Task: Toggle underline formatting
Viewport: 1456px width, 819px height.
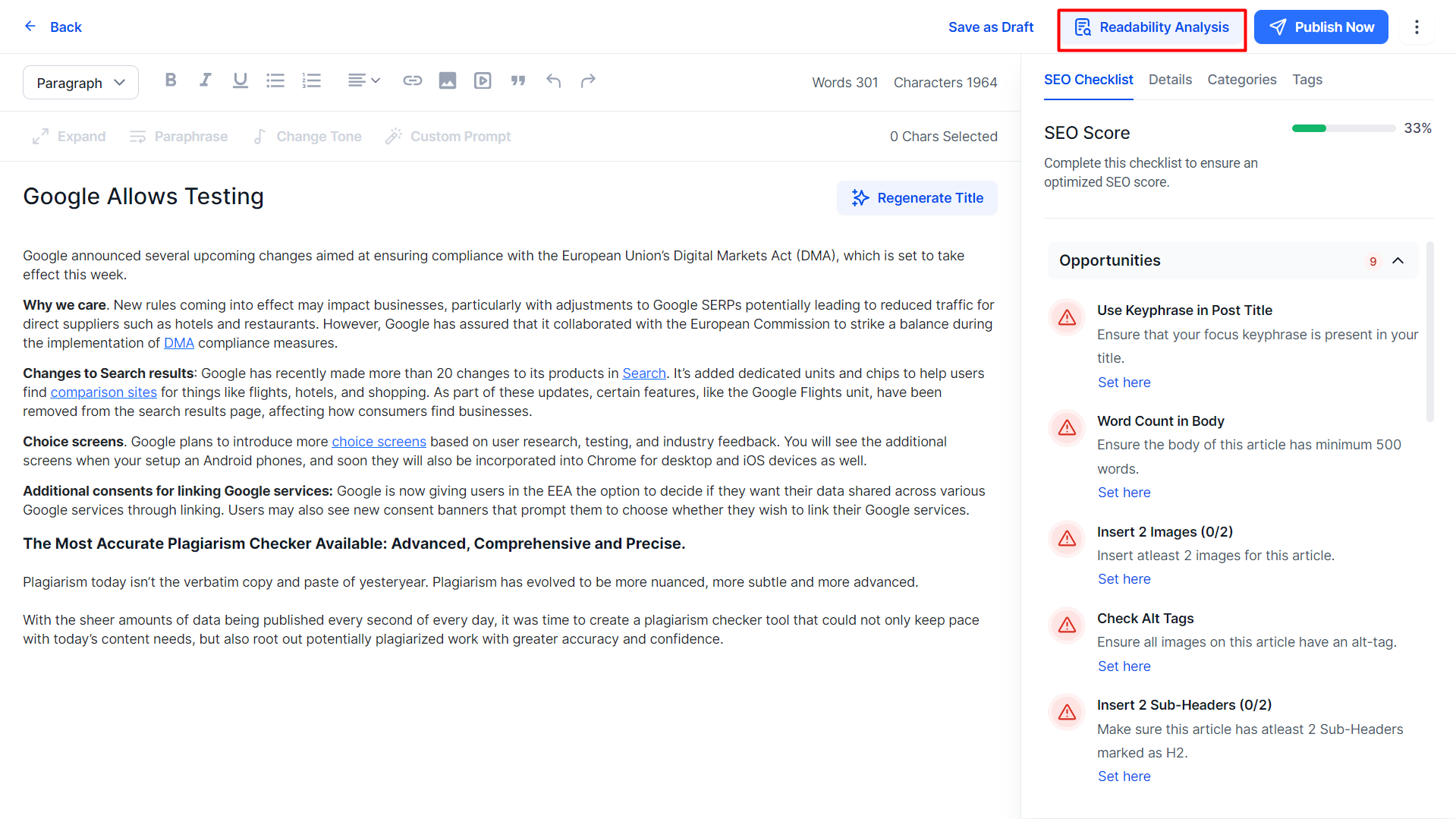Action: click(241, 80)
